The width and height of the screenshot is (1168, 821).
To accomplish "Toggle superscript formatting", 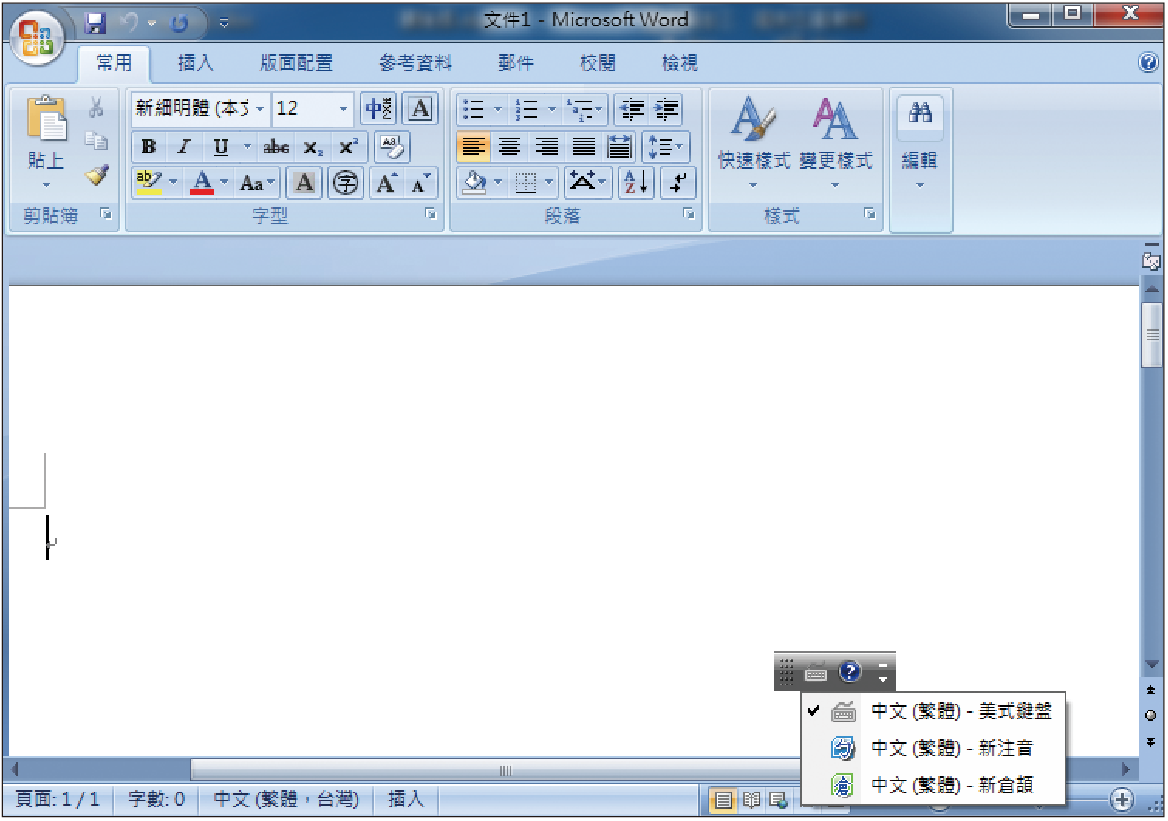I will [x=348, y=147].
